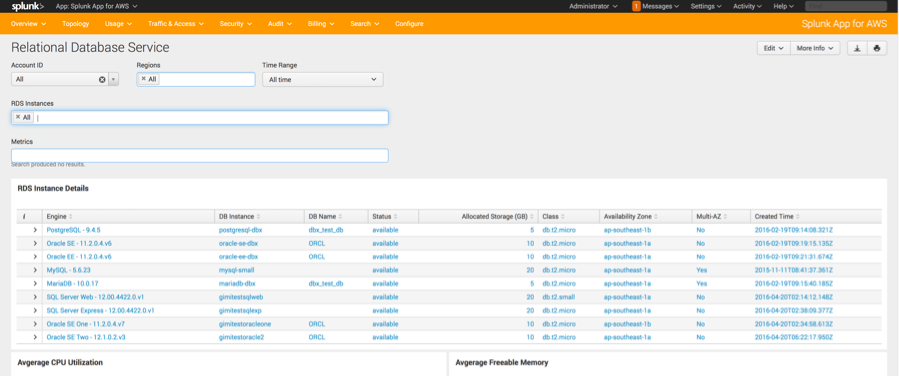
Task: Expand the MySQL - 5.6.23 row
Action: click(35, 270)
